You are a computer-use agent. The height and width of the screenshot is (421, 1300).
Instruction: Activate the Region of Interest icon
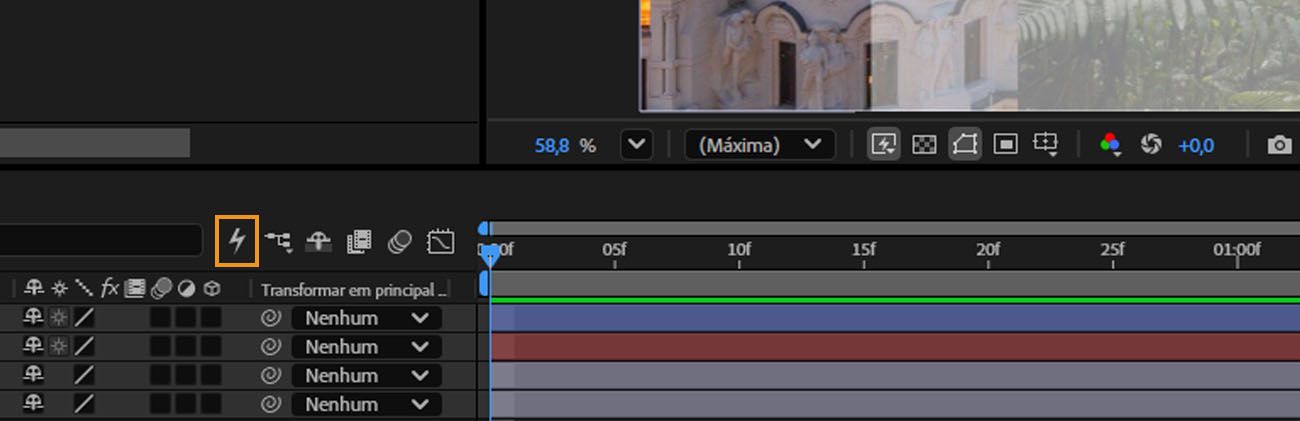[x=1005, y=145]
